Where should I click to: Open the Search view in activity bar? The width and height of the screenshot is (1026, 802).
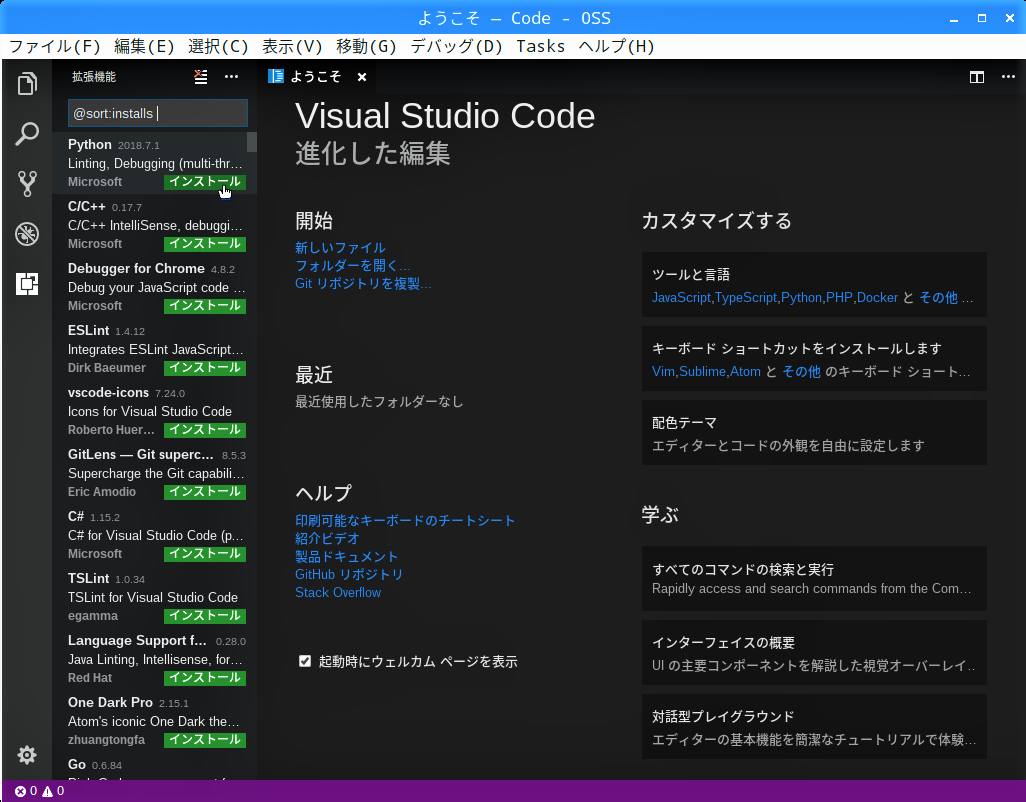27,134
